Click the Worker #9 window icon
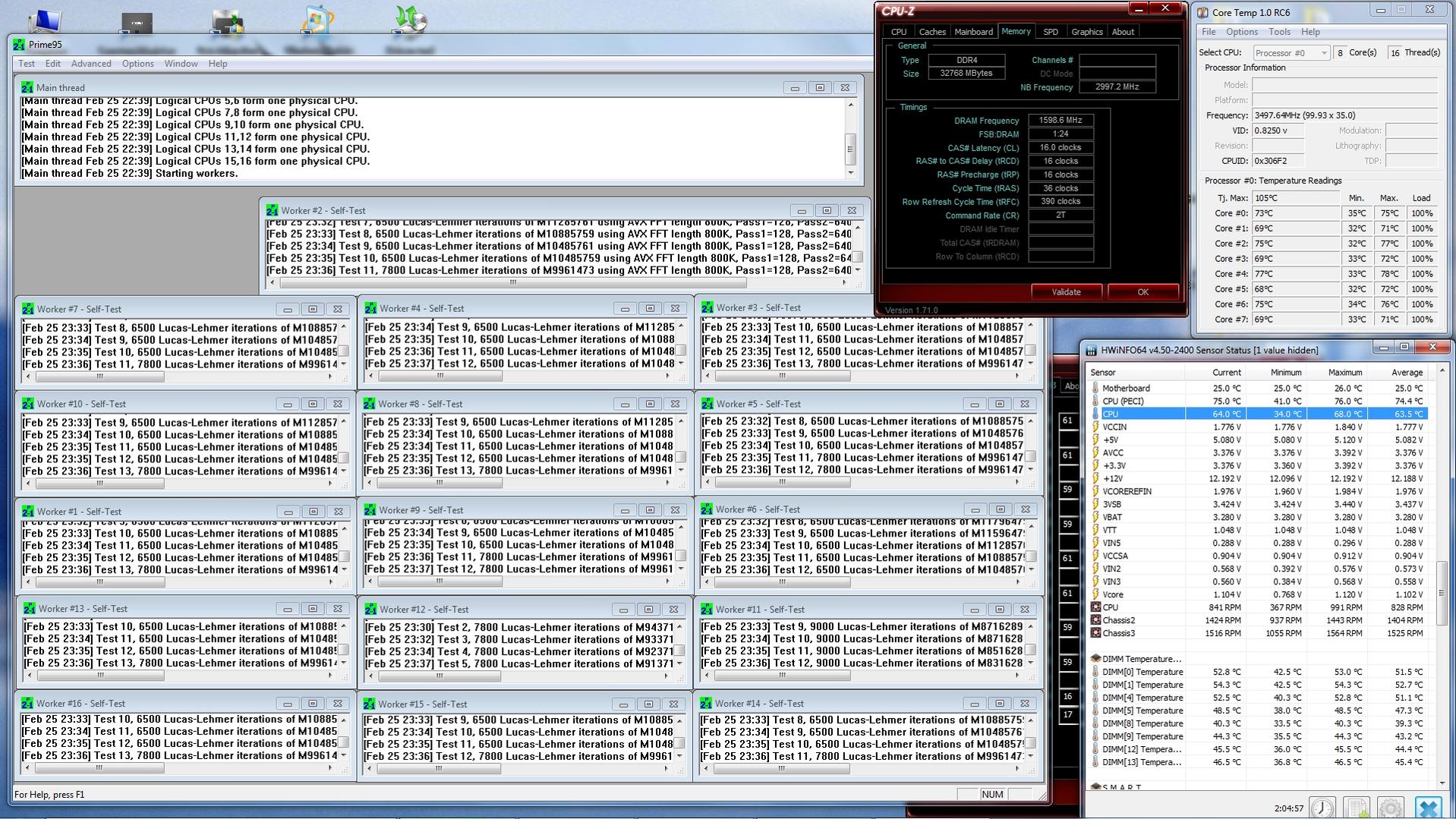Viewport: 1456px width, 819px height. point(370,510)
